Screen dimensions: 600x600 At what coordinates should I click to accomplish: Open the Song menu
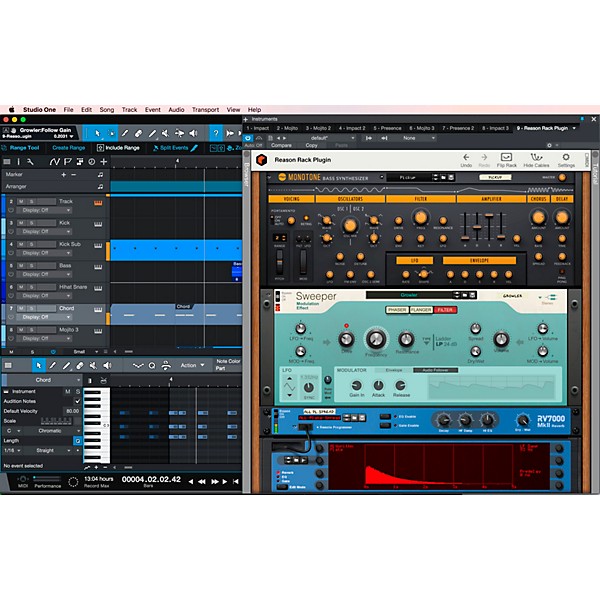(107, 110)
